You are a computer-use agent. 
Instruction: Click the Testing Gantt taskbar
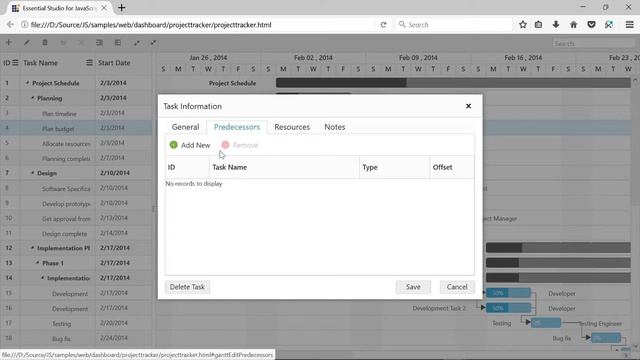[546, 323]
